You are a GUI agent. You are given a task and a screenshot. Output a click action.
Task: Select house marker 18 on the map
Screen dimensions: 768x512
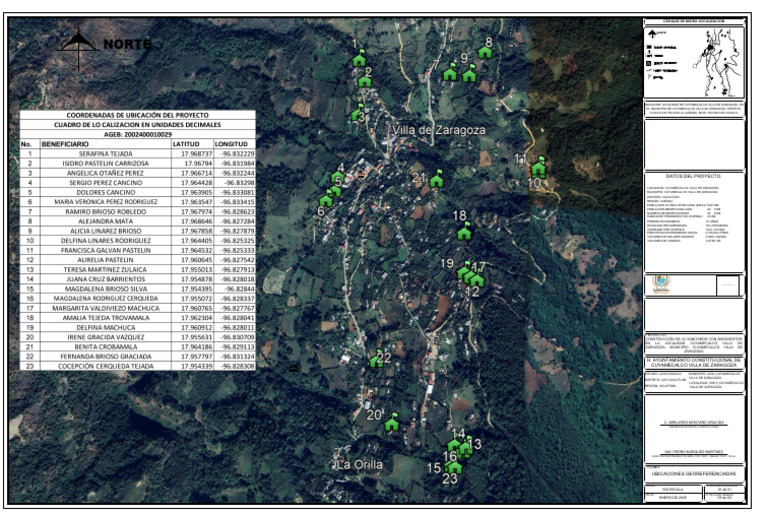tap(464, 231)
